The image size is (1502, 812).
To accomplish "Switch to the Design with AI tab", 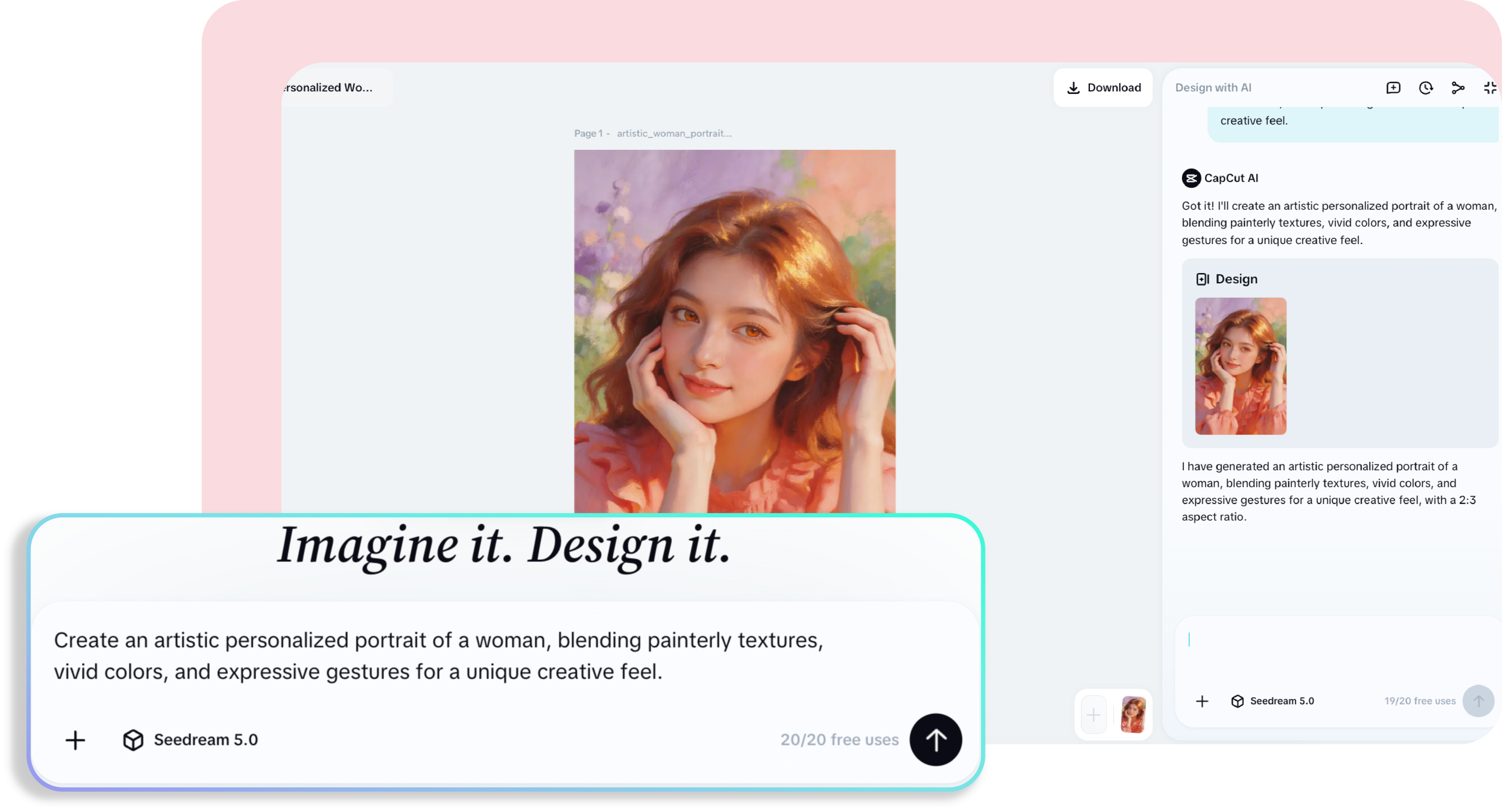I will coord(1213,87).
